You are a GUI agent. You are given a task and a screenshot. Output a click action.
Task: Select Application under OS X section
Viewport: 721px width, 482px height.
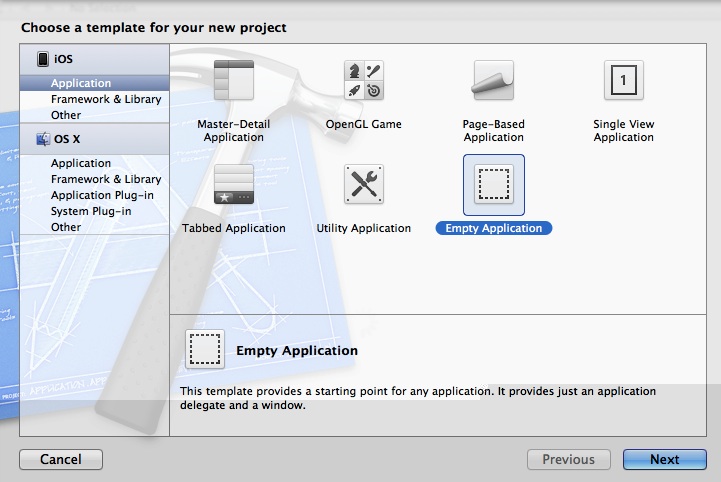coord(81,163)
